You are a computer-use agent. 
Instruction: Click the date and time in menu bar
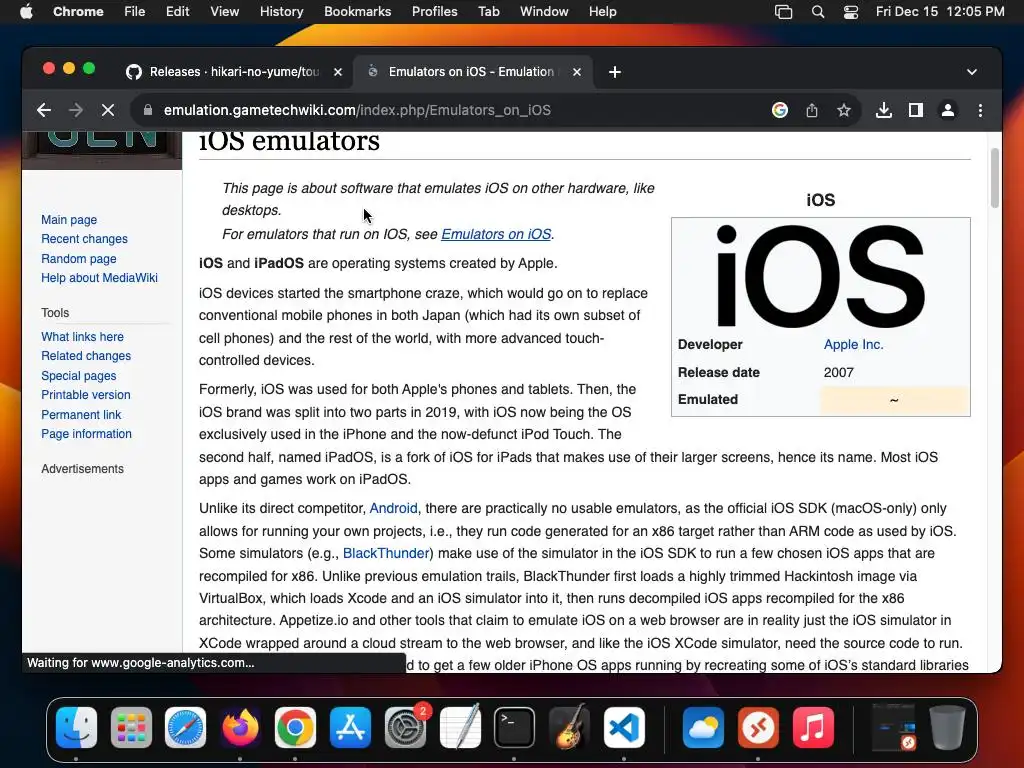pyautogui.click(x=940, y=11)
